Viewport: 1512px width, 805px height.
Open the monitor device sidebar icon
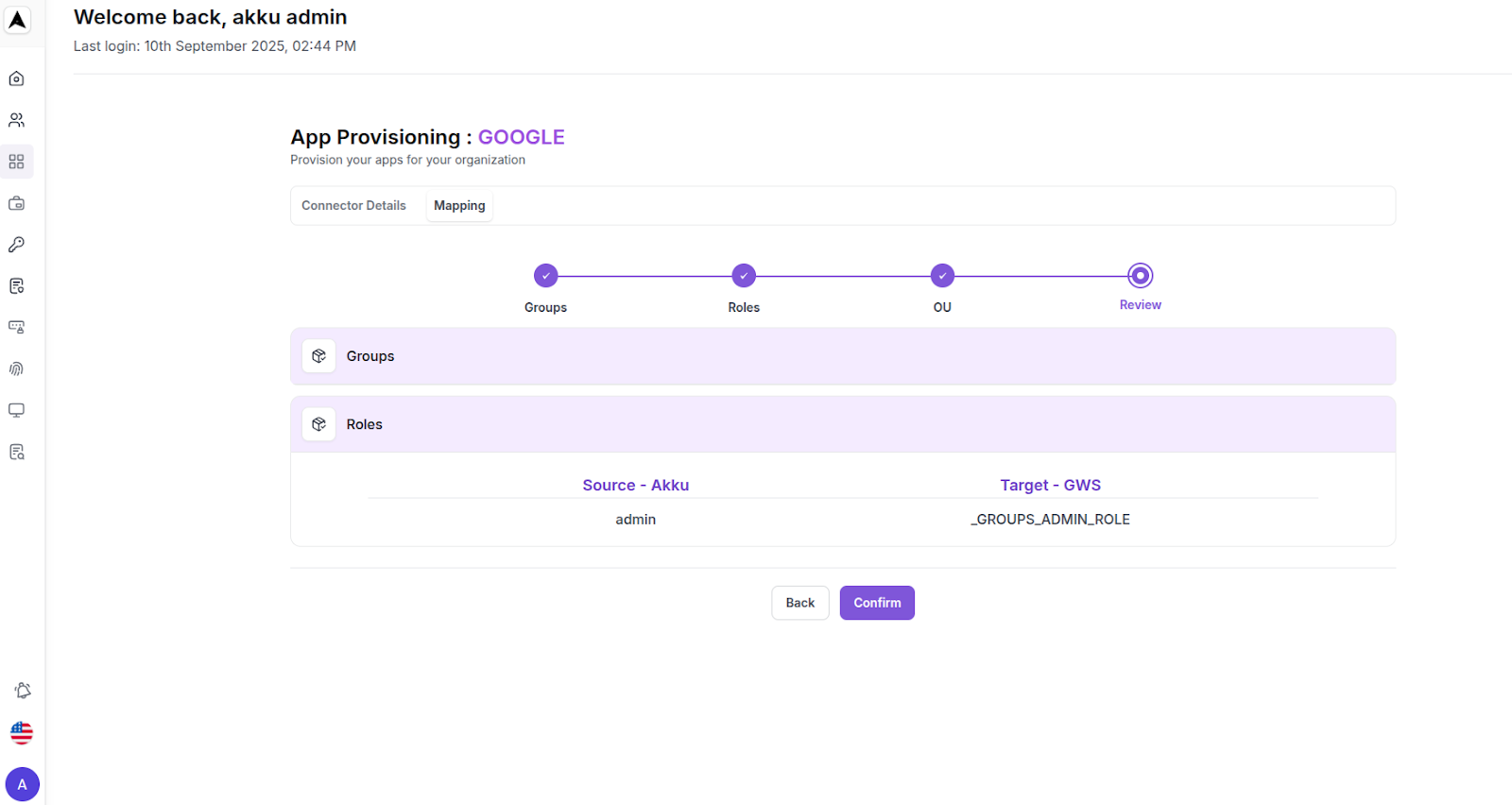point(17,410)
